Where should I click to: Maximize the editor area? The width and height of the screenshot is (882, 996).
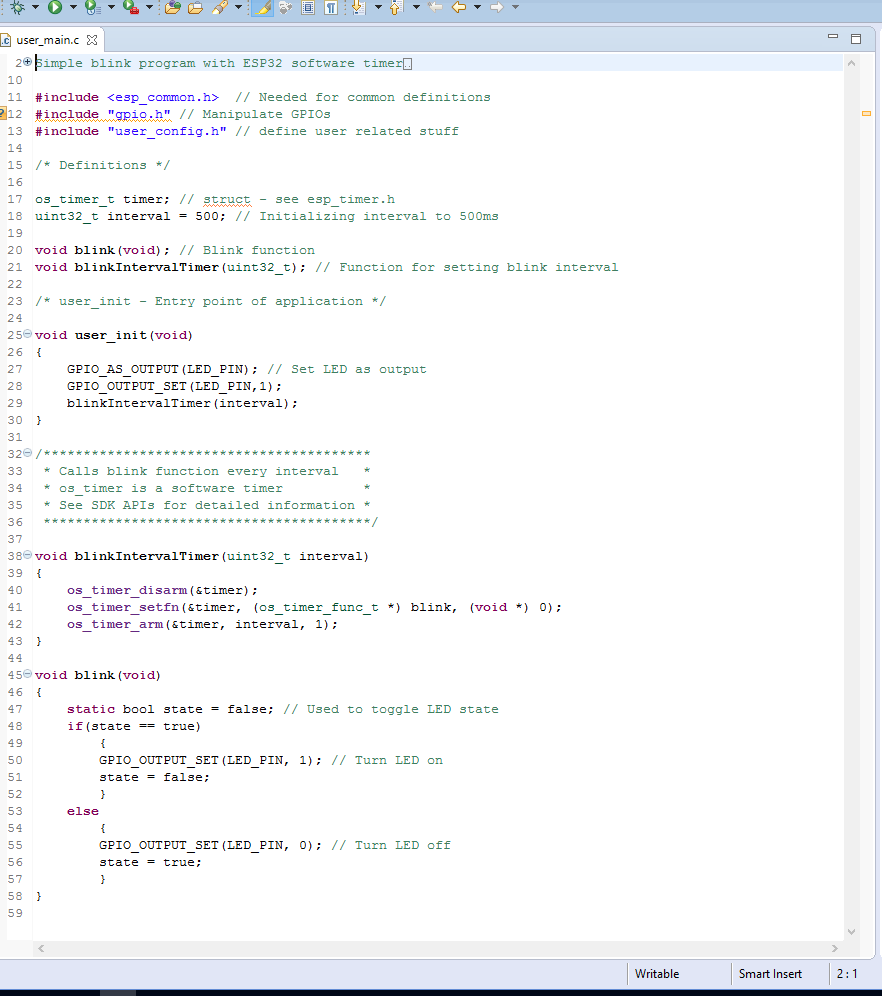tap(856, 39)
